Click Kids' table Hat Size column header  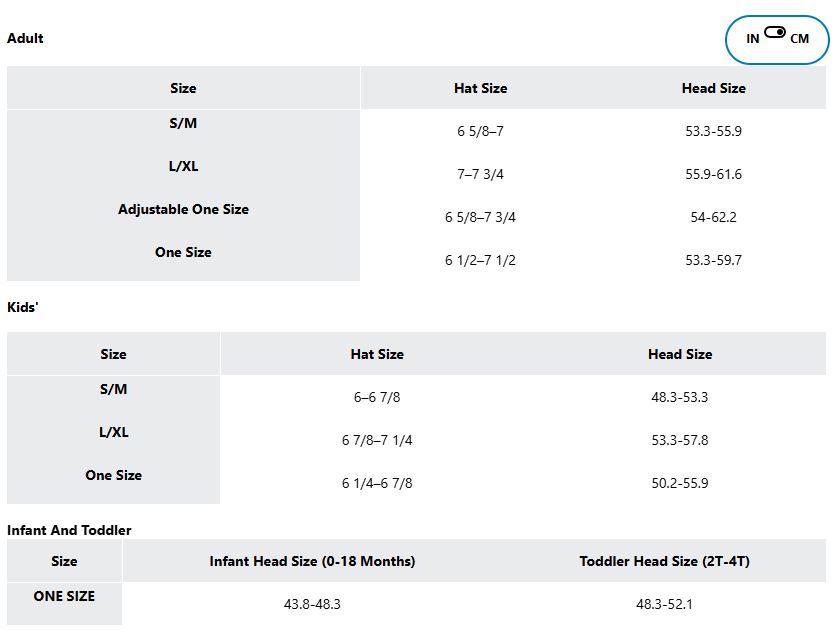point(377,354)
